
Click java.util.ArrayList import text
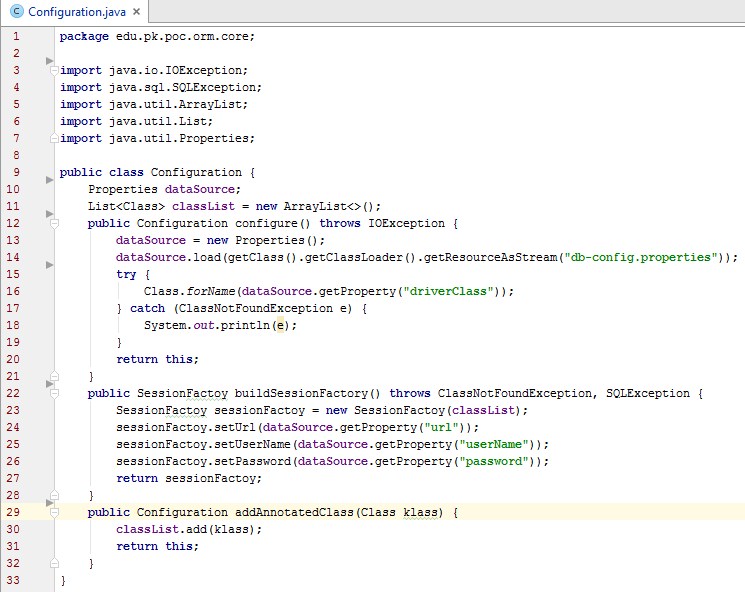pyautogui.click(x=175, y=105)
